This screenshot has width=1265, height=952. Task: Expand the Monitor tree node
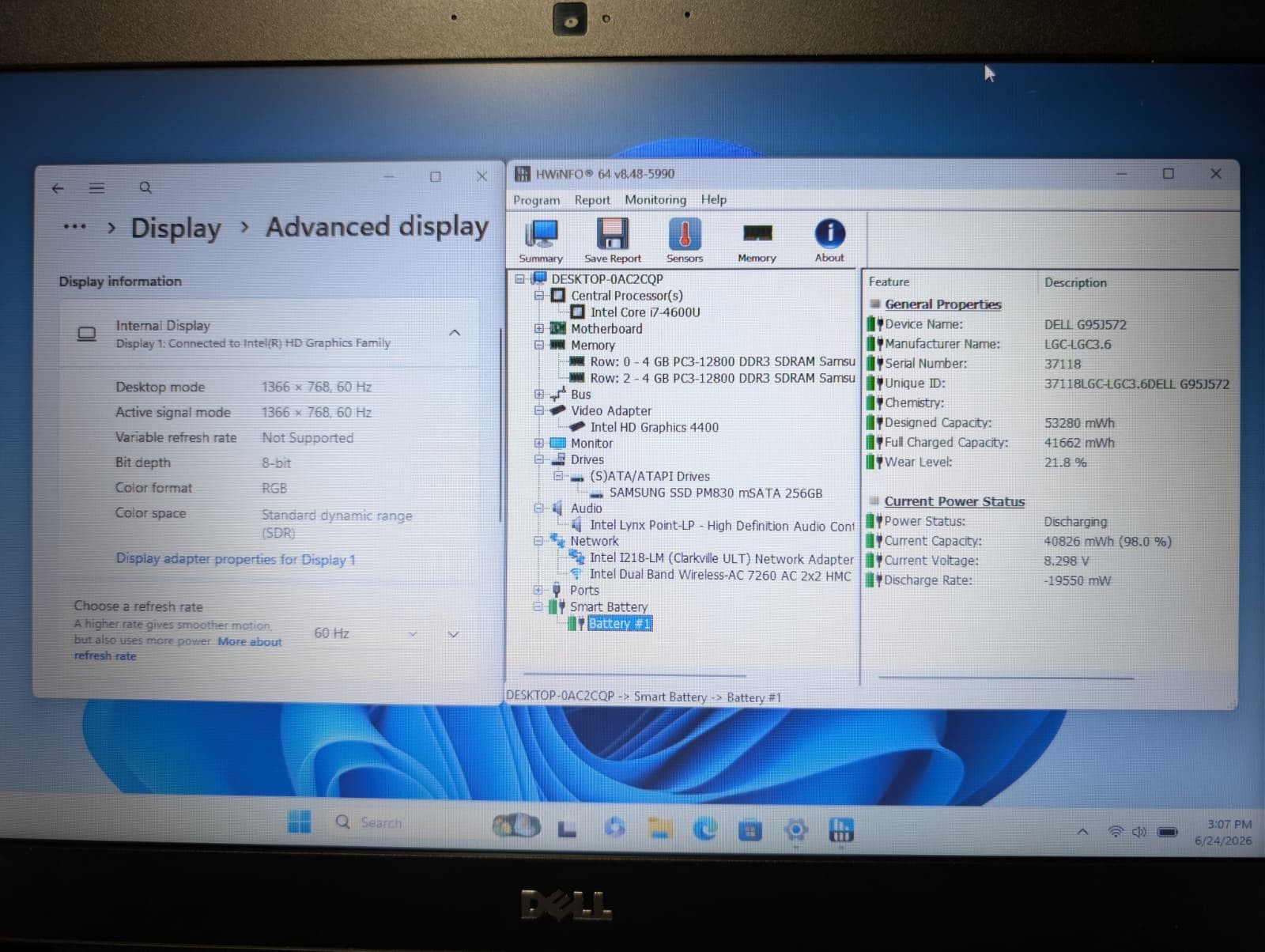point(539,443)
